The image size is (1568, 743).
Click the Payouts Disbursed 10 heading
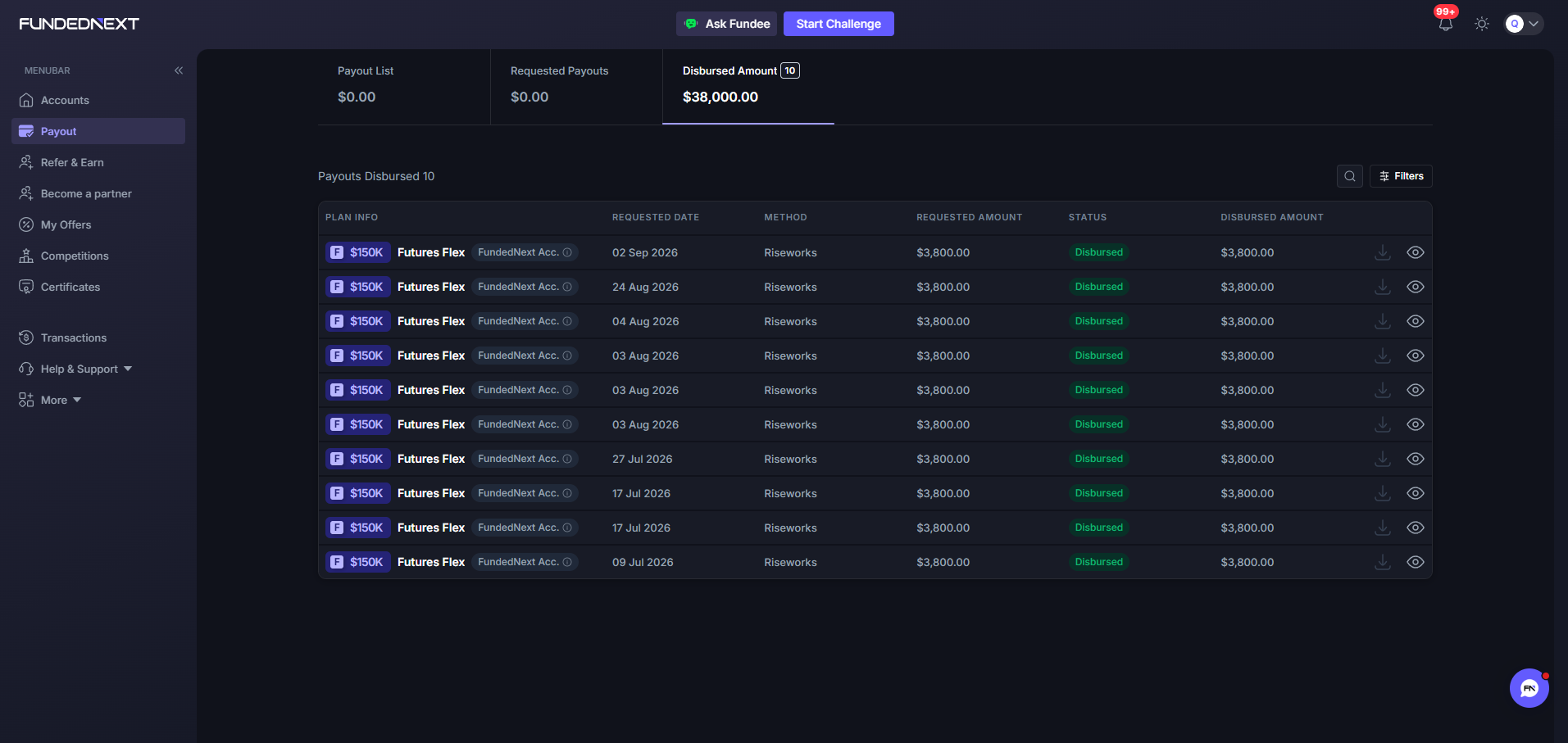click(x=376, y=176)
